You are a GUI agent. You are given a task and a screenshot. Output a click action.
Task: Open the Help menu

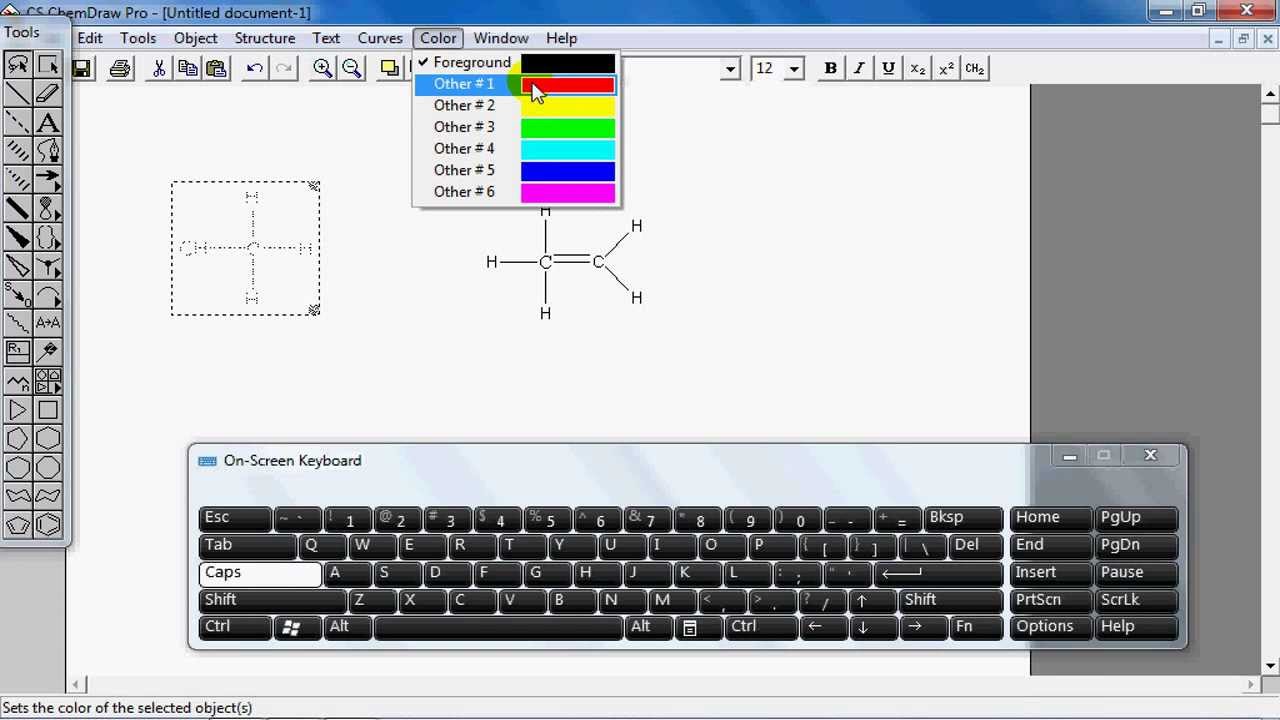tap(561, 38)
